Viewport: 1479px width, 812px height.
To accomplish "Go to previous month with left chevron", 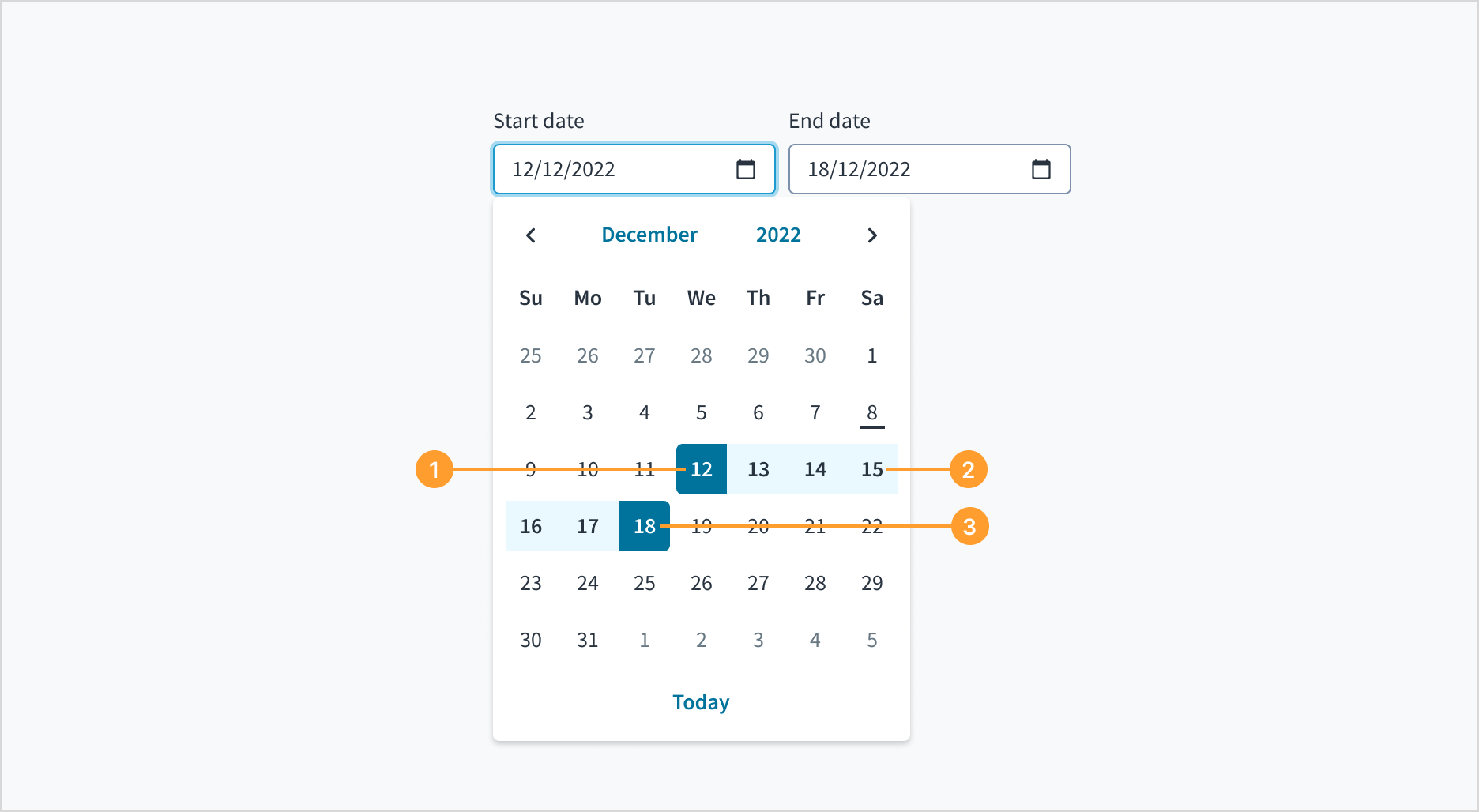I will tap(530, 235).
